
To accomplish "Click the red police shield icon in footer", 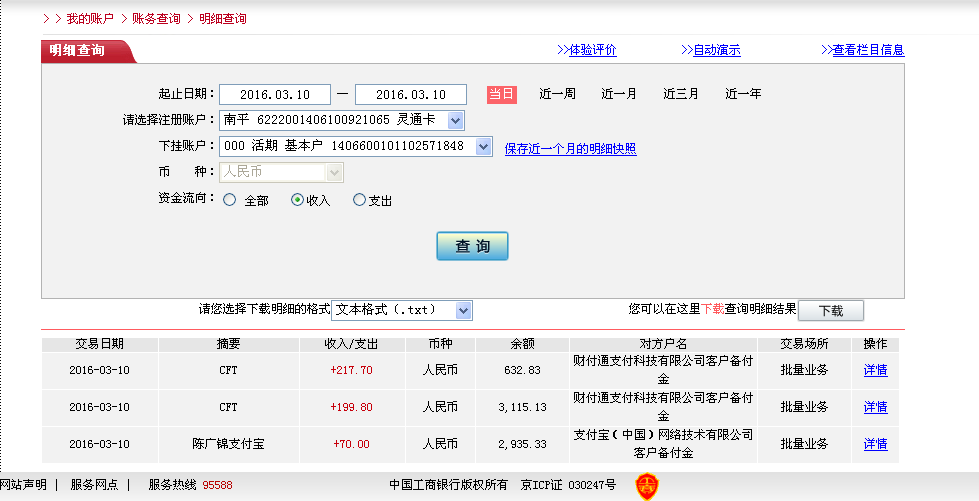I will point(648,486).
